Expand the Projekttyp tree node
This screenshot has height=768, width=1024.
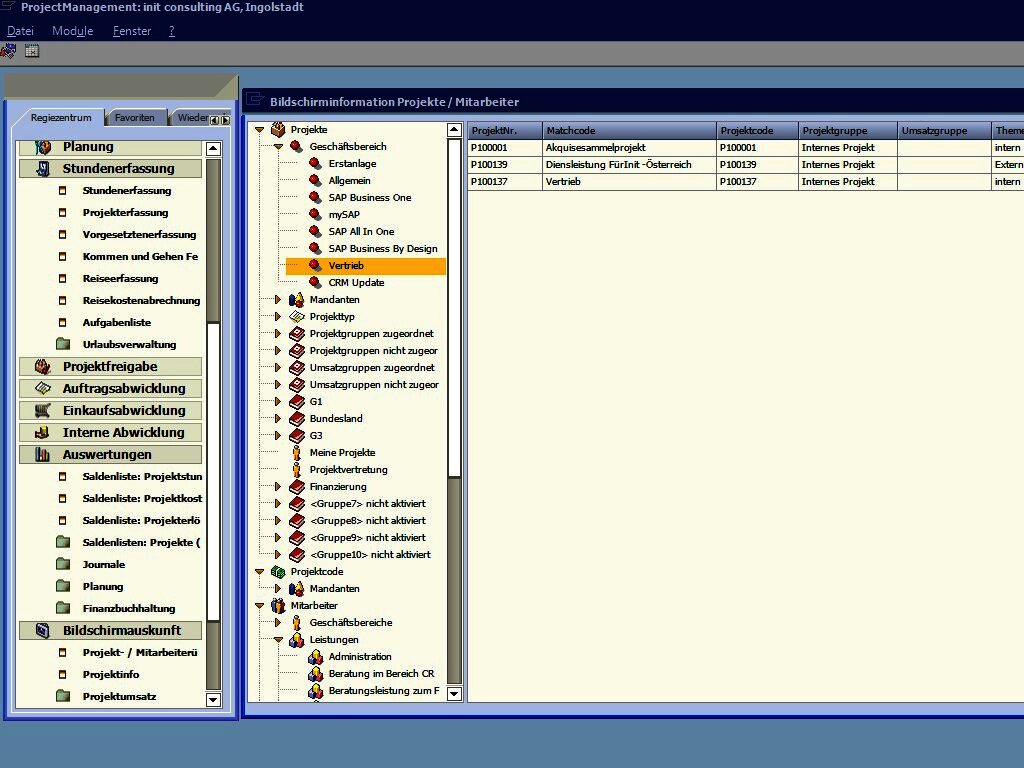coord(279,317)
